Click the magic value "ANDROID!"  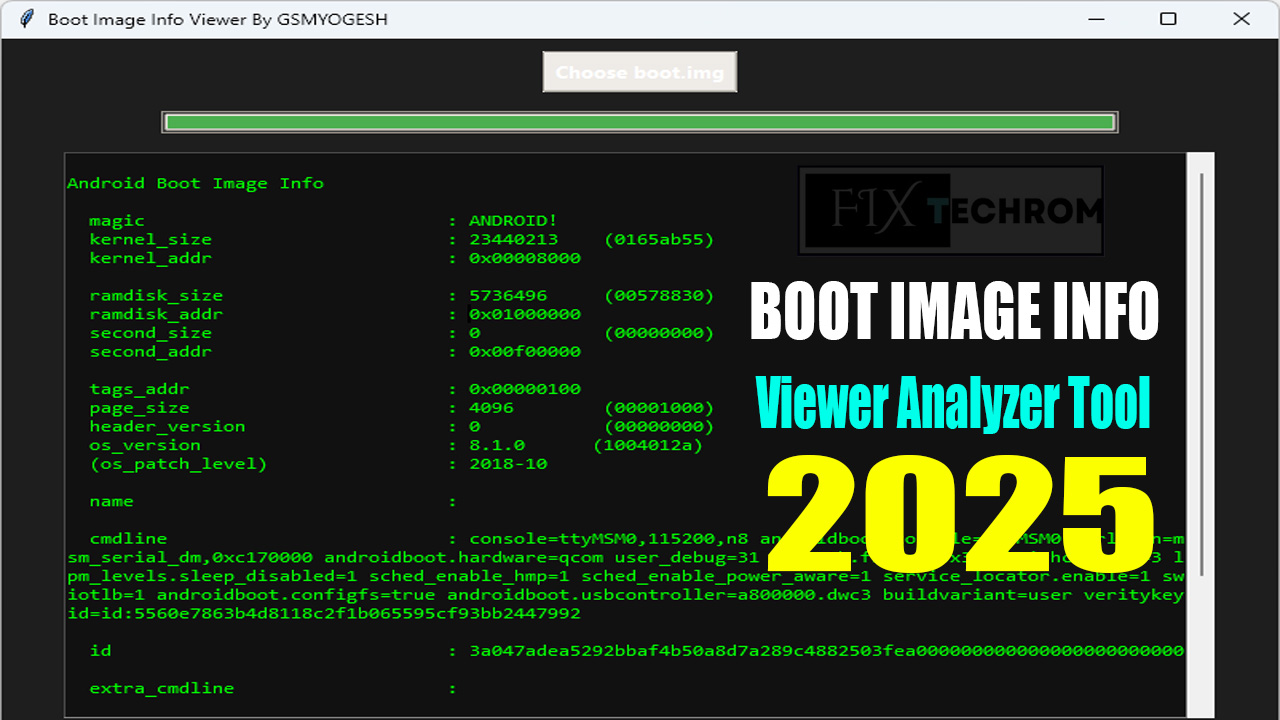point(514,221)
